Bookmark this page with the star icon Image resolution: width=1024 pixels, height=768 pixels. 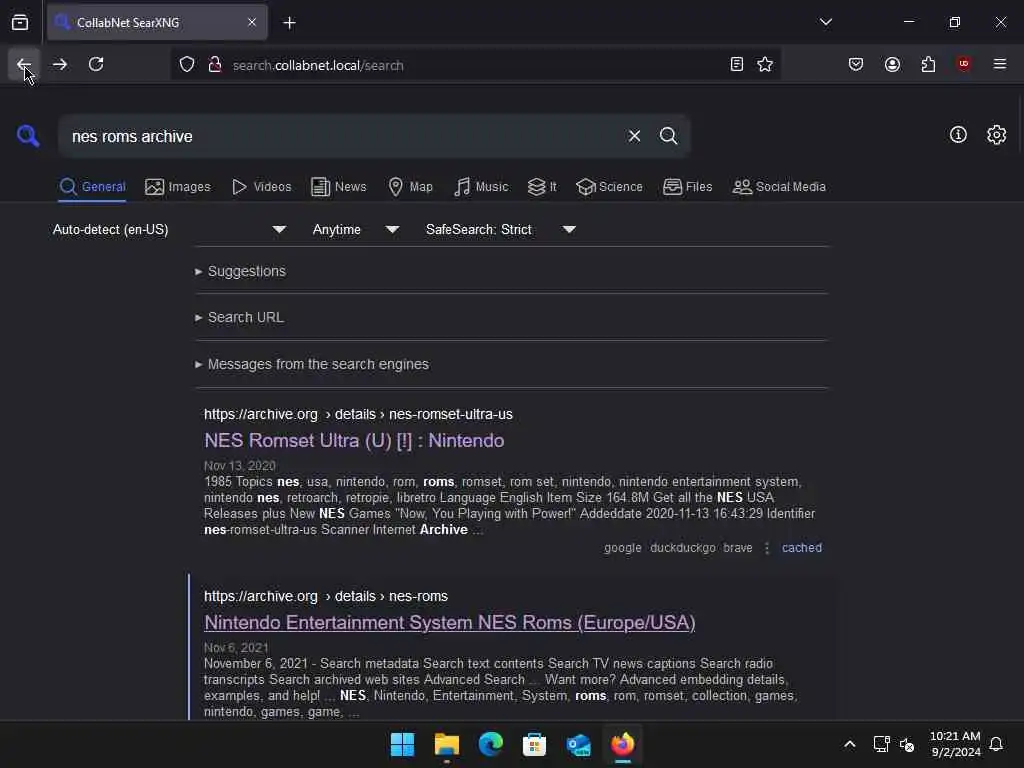765,65
